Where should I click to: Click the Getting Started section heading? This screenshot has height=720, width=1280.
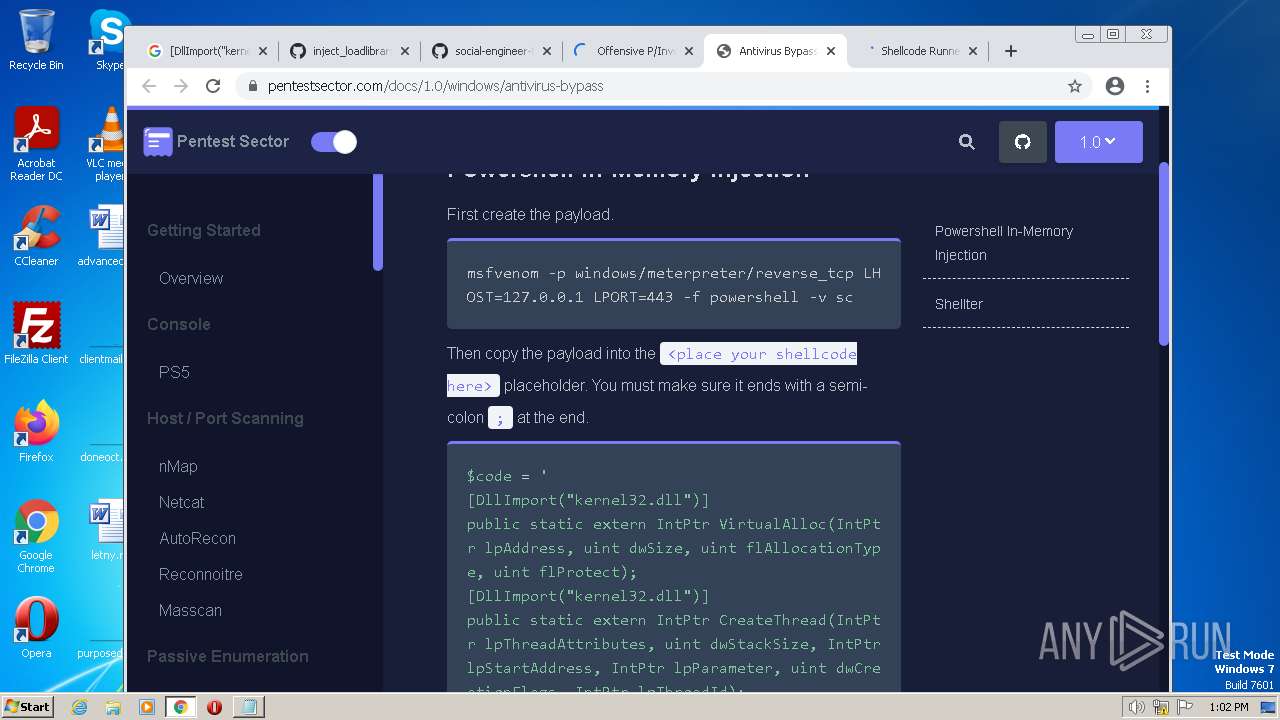click(204, 230)
